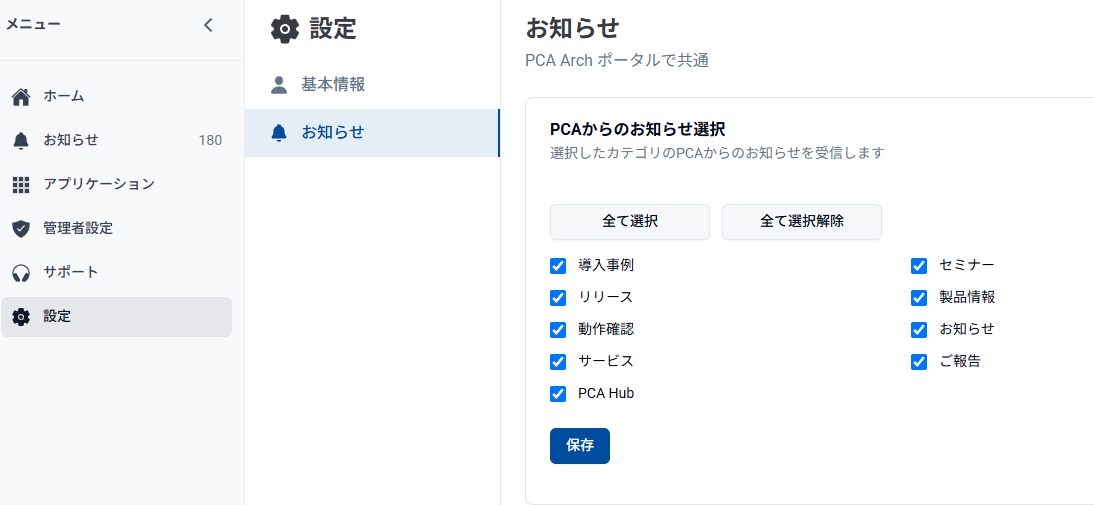Toggle the リリース checkbox

[558, 298]
